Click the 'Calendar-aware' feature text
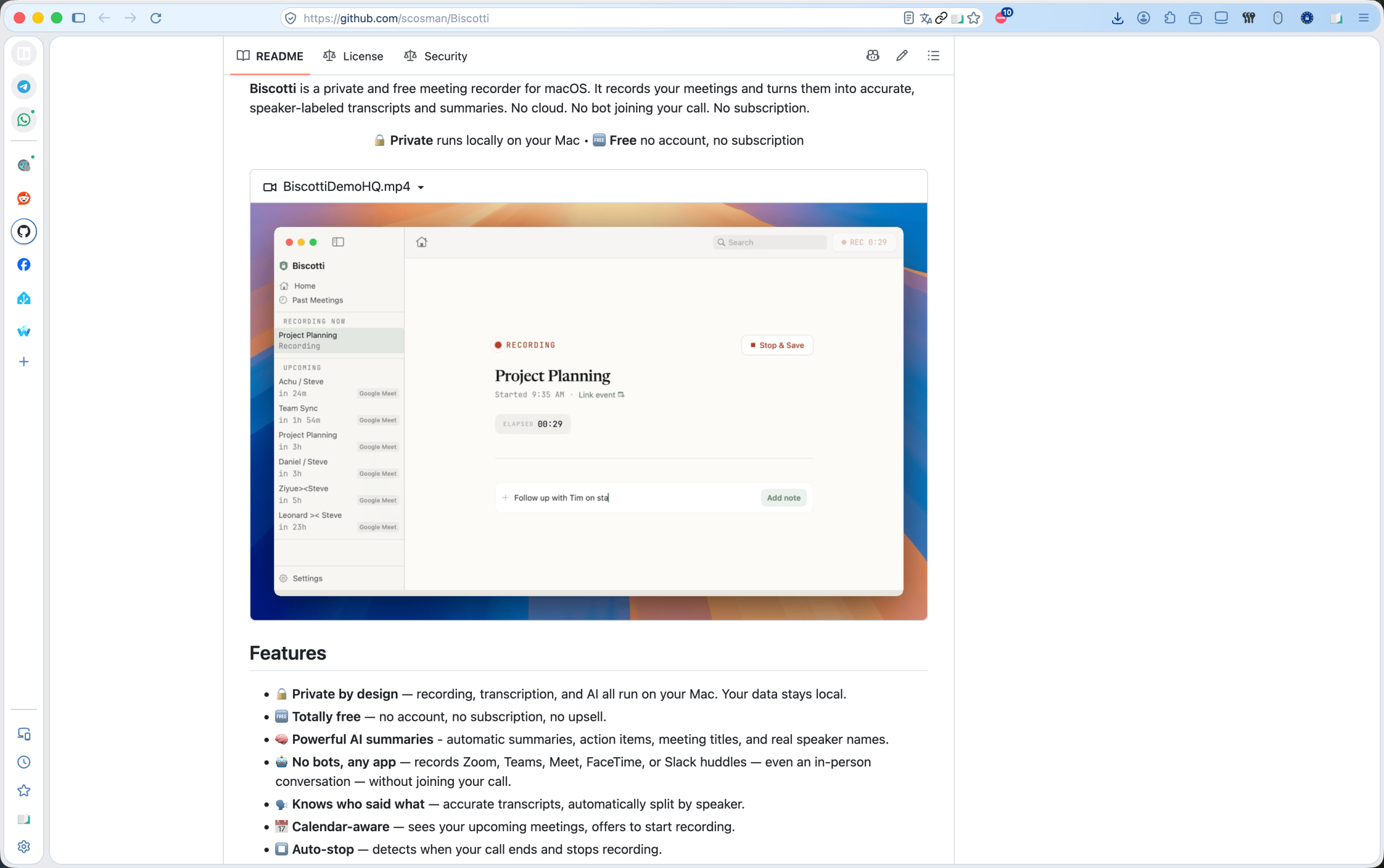The image size is (1384, 868). pos(341,827)
